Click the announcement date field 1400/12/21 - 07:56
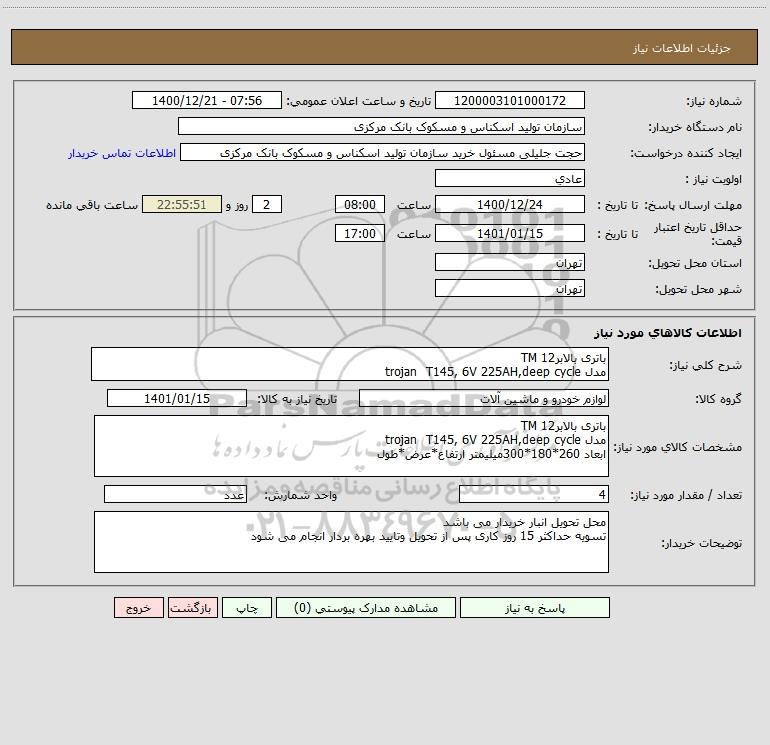This screenshot has height=745, width=770. (x=207, y=100)
